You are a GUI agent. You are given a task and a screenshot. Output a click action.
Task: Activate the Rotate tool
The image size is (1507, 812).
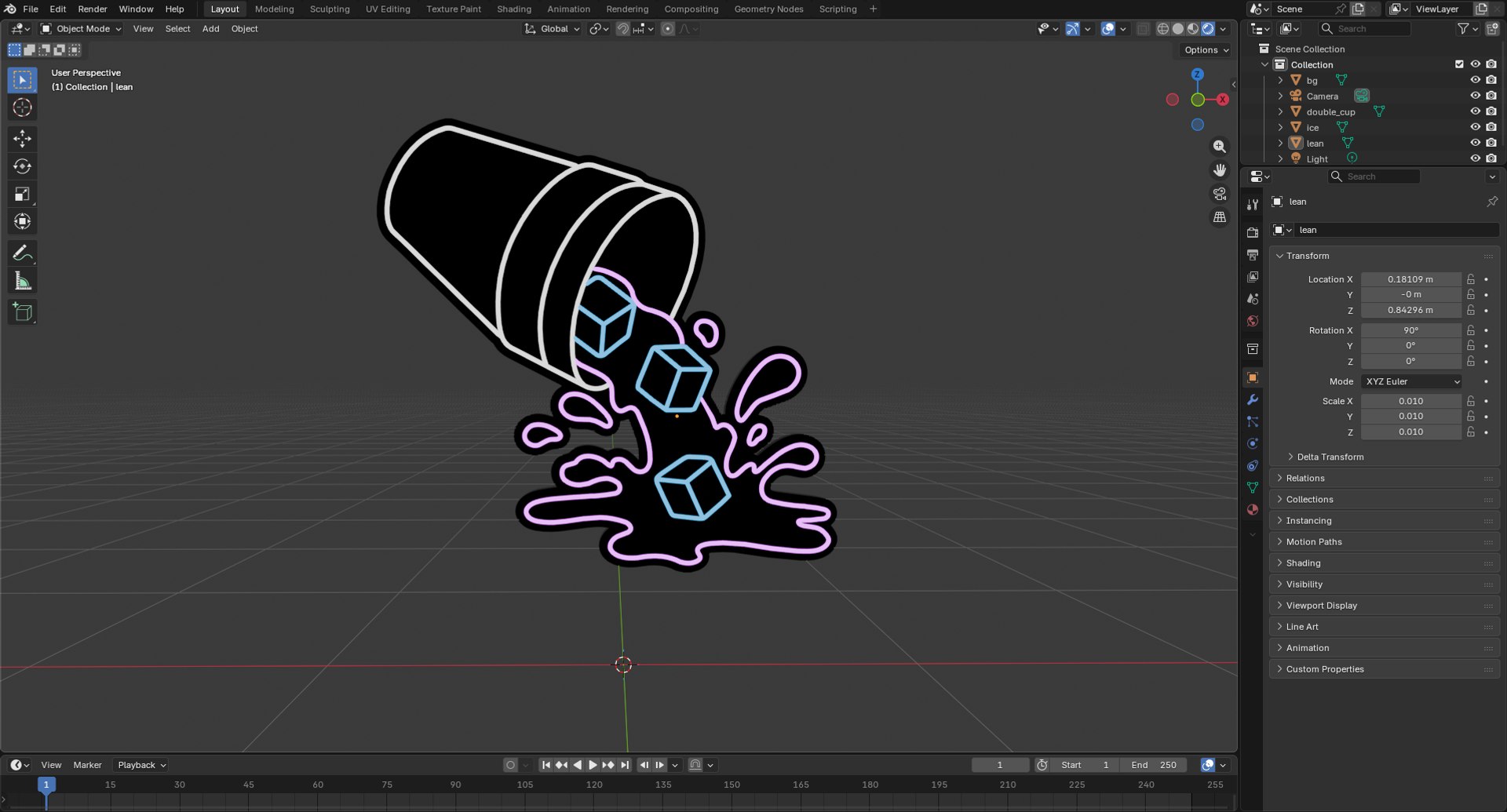point(22,166)
